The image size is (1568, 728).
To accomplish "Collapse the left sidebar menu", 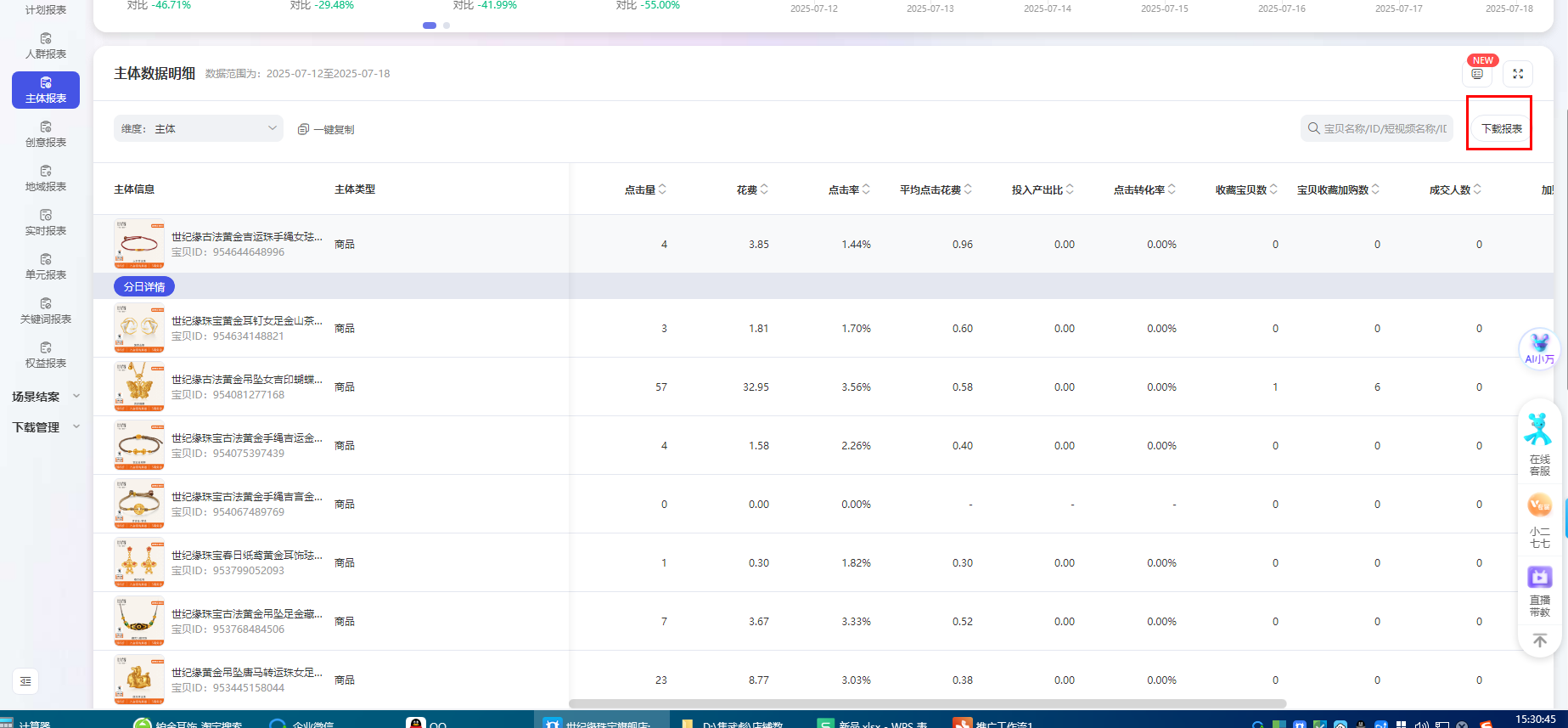I will click(x=25, y=681).
